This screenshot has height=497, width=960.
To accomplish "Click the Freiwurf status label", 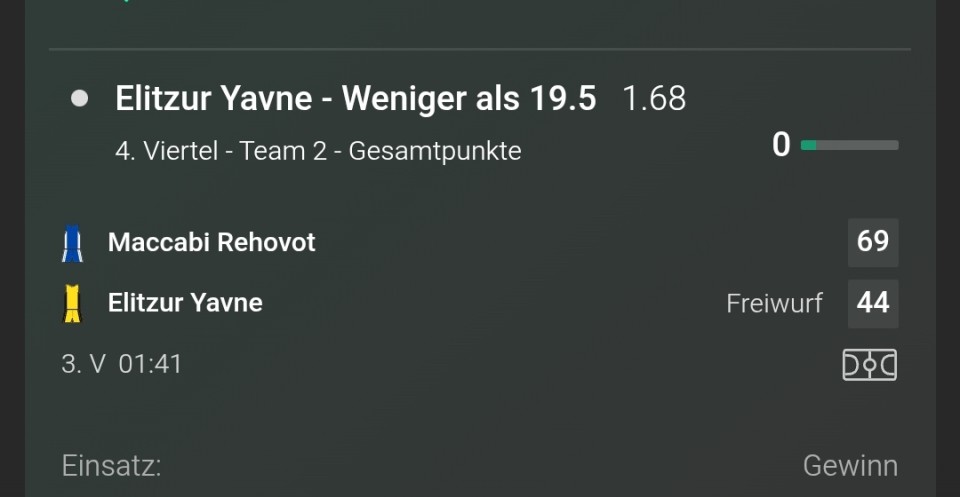I will click(x=774, y=304).
